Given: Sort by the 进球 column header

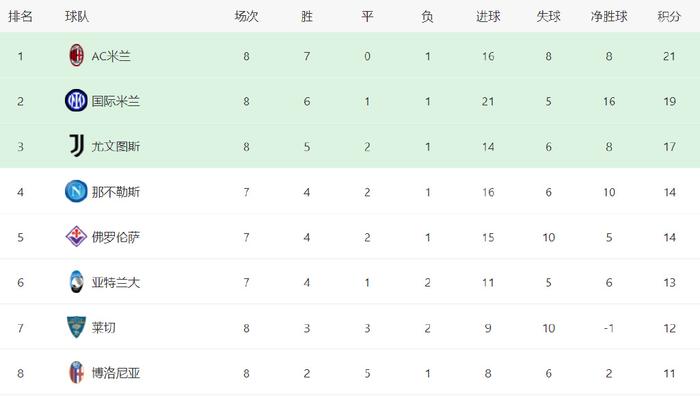Looking at the screenshot, I should click(488, 17).
